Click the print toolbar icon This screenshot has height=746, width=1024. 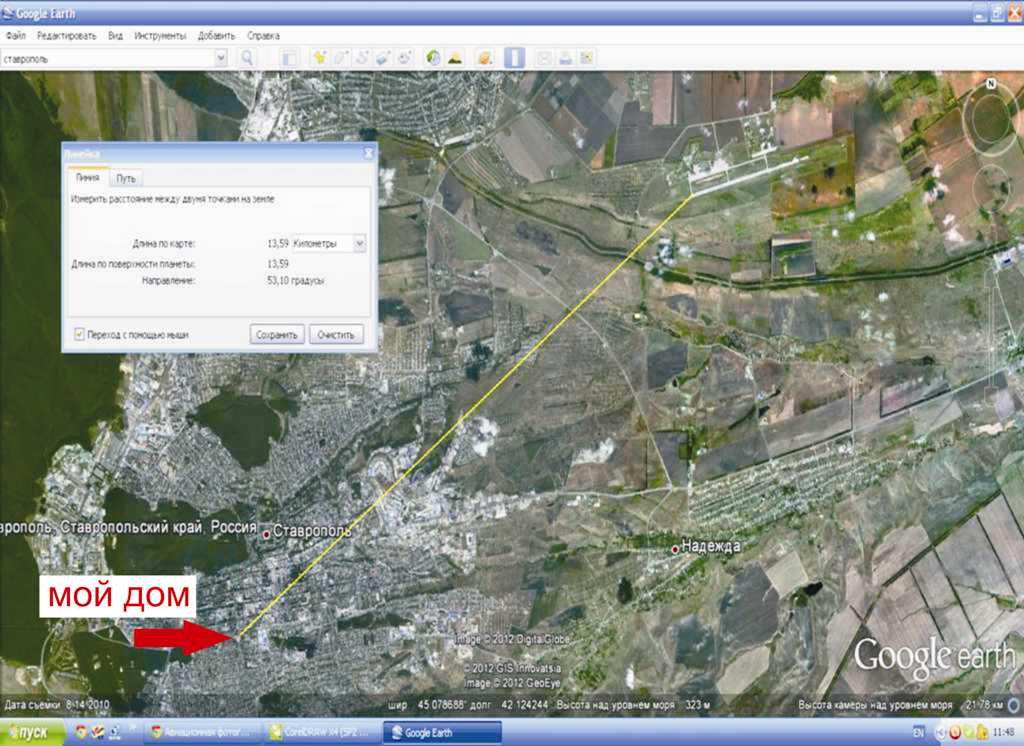pyautogui.click(x=566, y=58)
